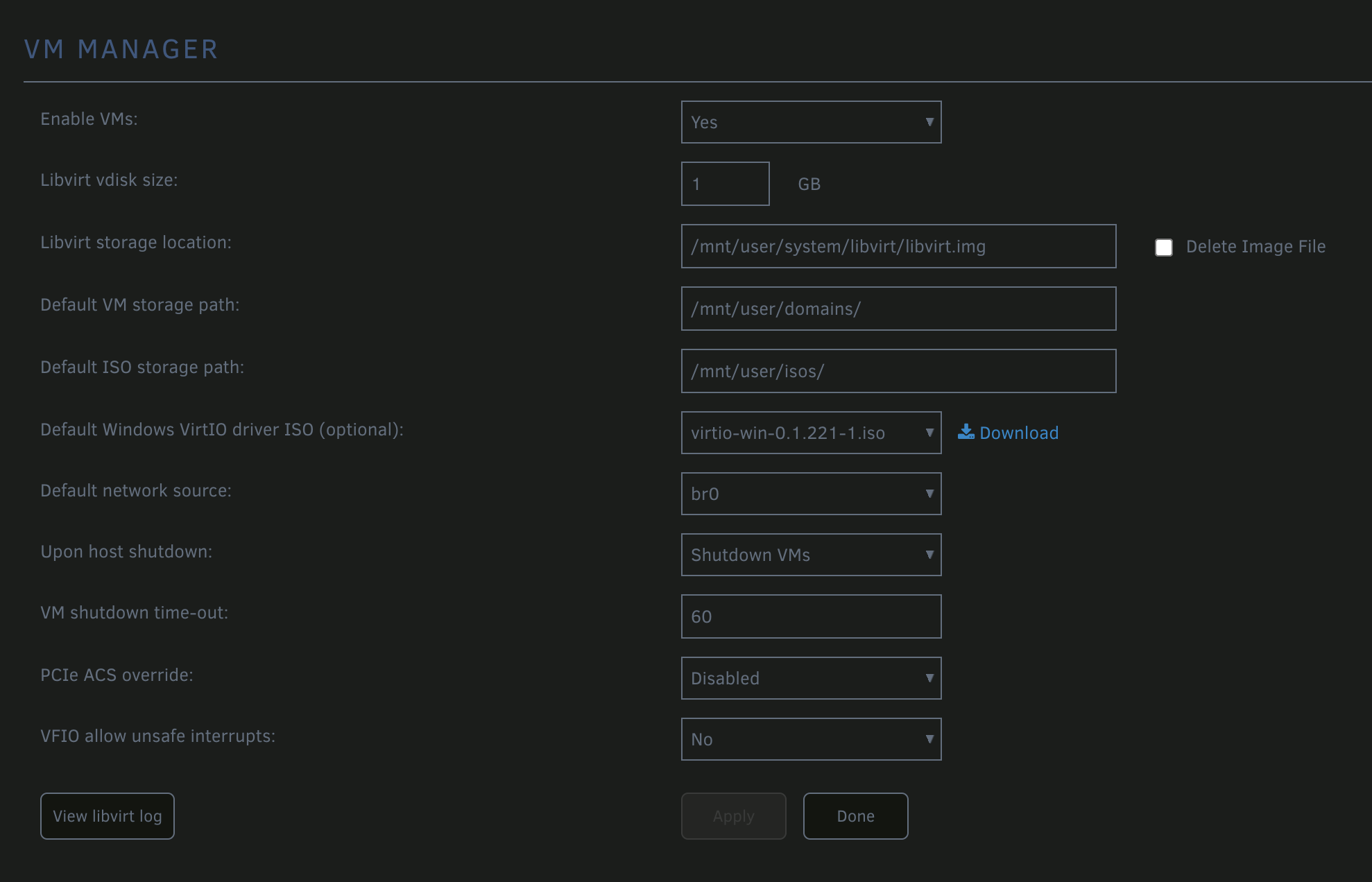Open the PCIe ACS override dropdown

click(x=811, y=678)
